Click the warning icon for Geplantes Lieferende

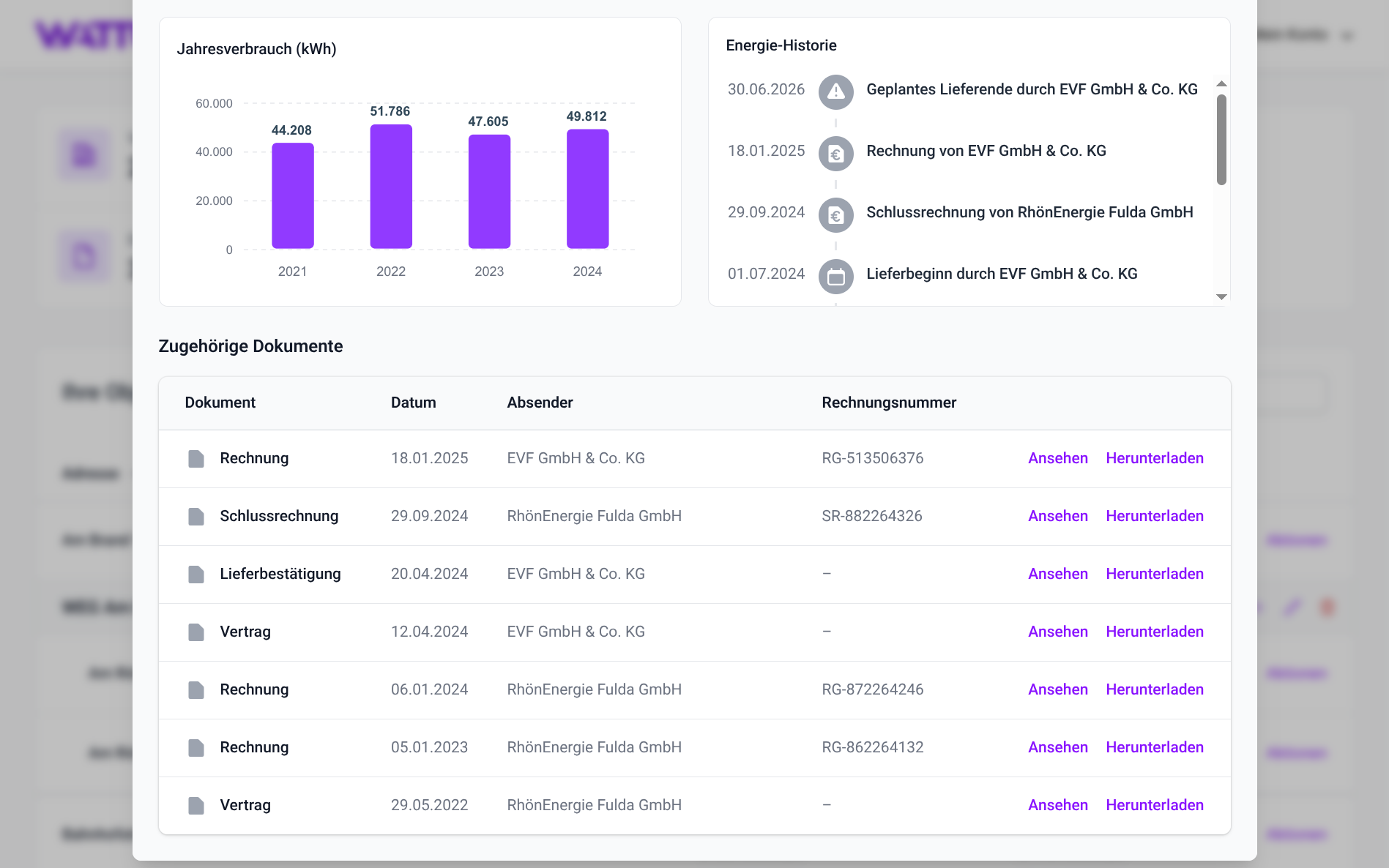coord(835,92)
